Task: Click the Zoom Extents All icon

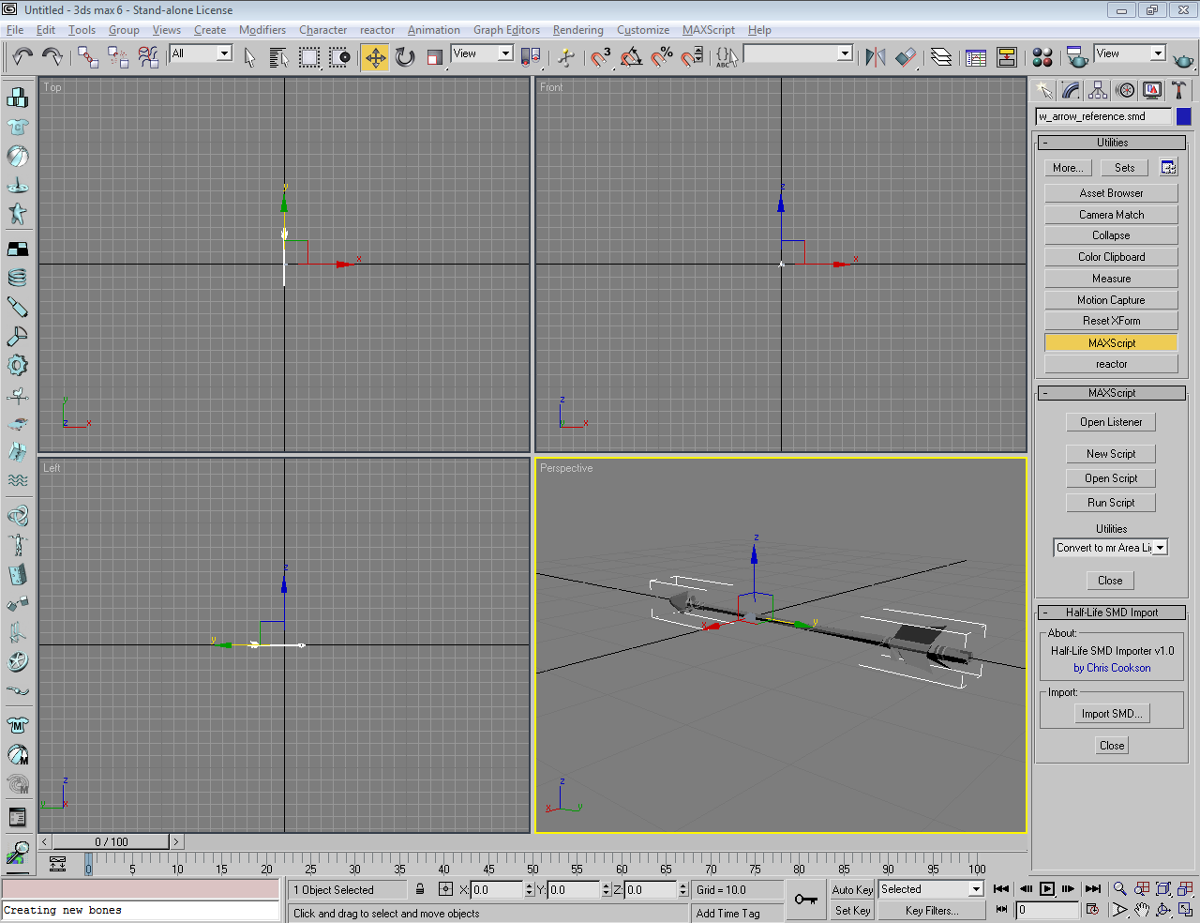Action: (1184, 889)
